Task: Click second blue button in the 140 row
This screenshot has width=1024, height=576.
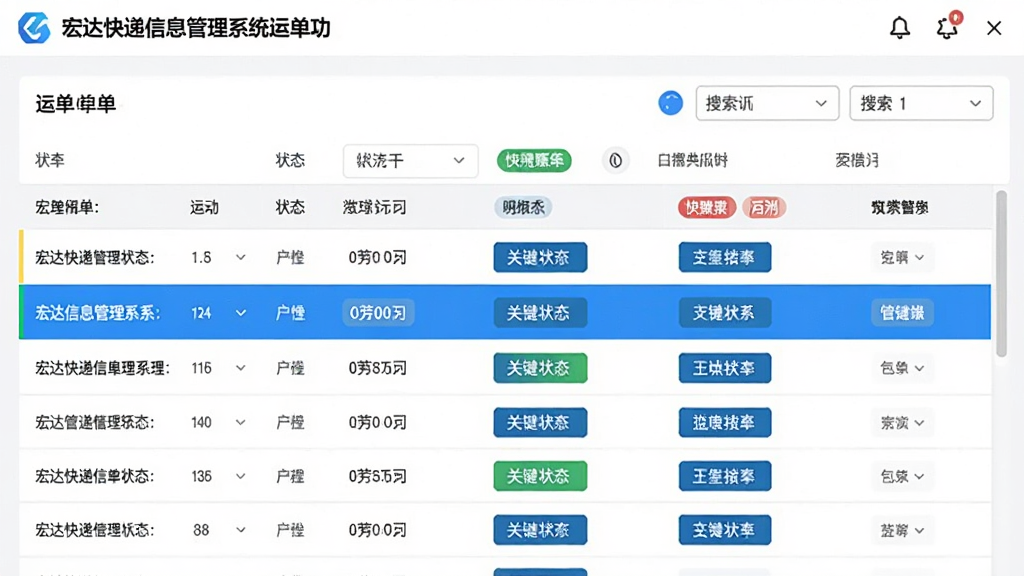Action: [x=725, y=423]
